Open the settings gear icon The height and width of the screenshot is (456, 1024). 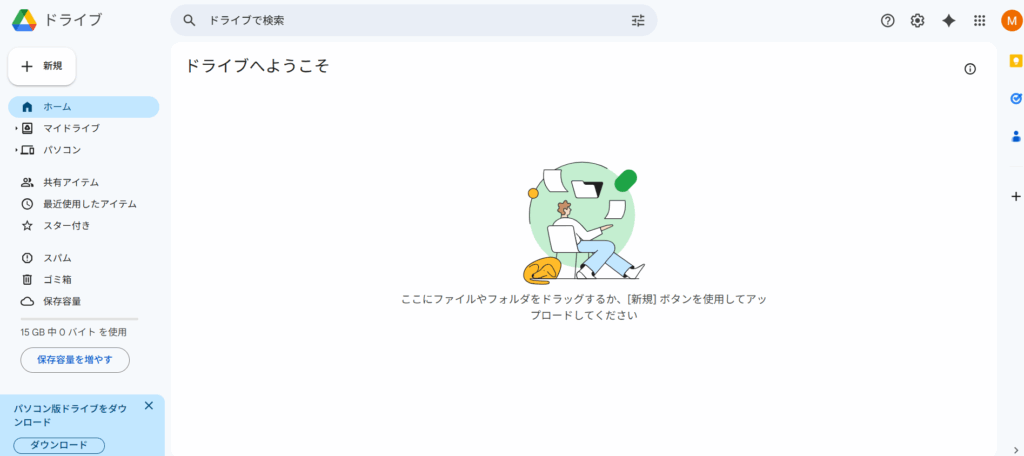[918, 21]
